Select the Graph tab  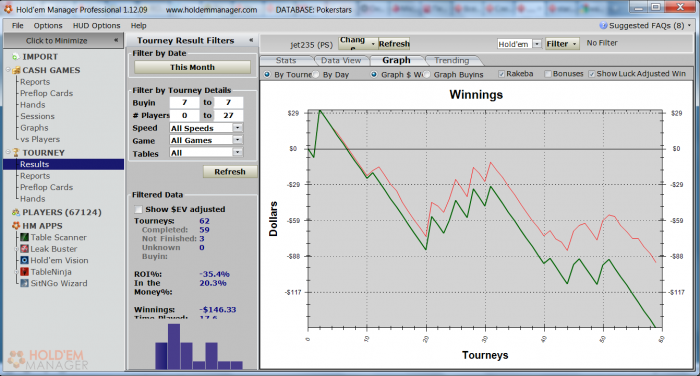coord(396,60)
